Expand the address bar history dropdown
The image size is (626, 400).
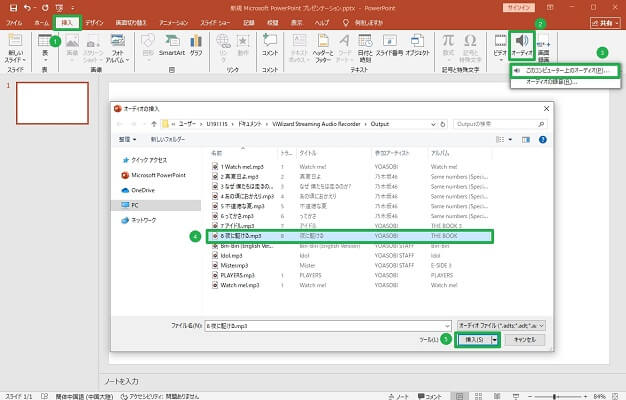coord(434,124)
